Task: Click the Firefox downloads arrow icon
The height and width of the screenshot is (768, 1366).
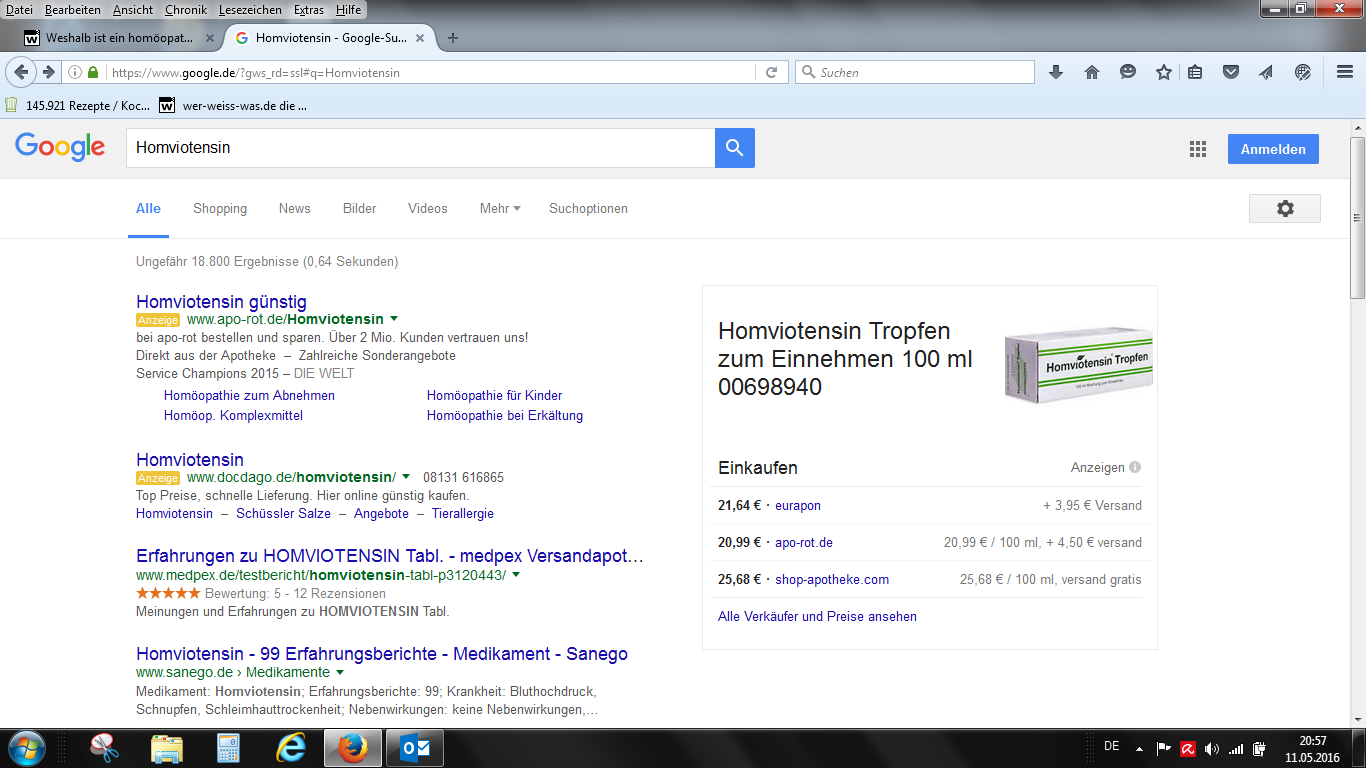Action: pyautogui.click(x=1055, y=72)
